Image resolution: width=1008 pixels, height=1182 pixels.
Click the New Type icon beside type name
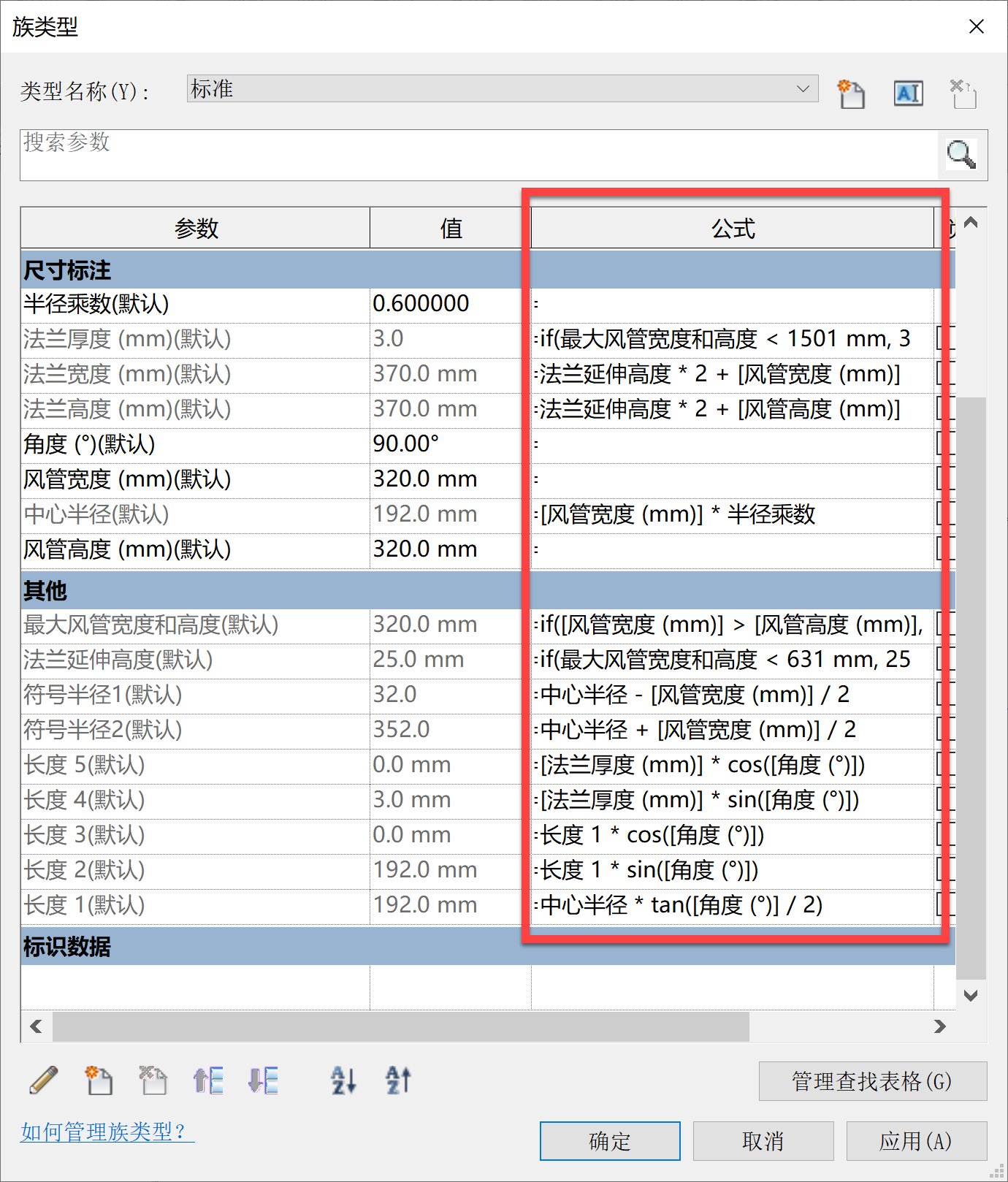(x=851, y=94)
